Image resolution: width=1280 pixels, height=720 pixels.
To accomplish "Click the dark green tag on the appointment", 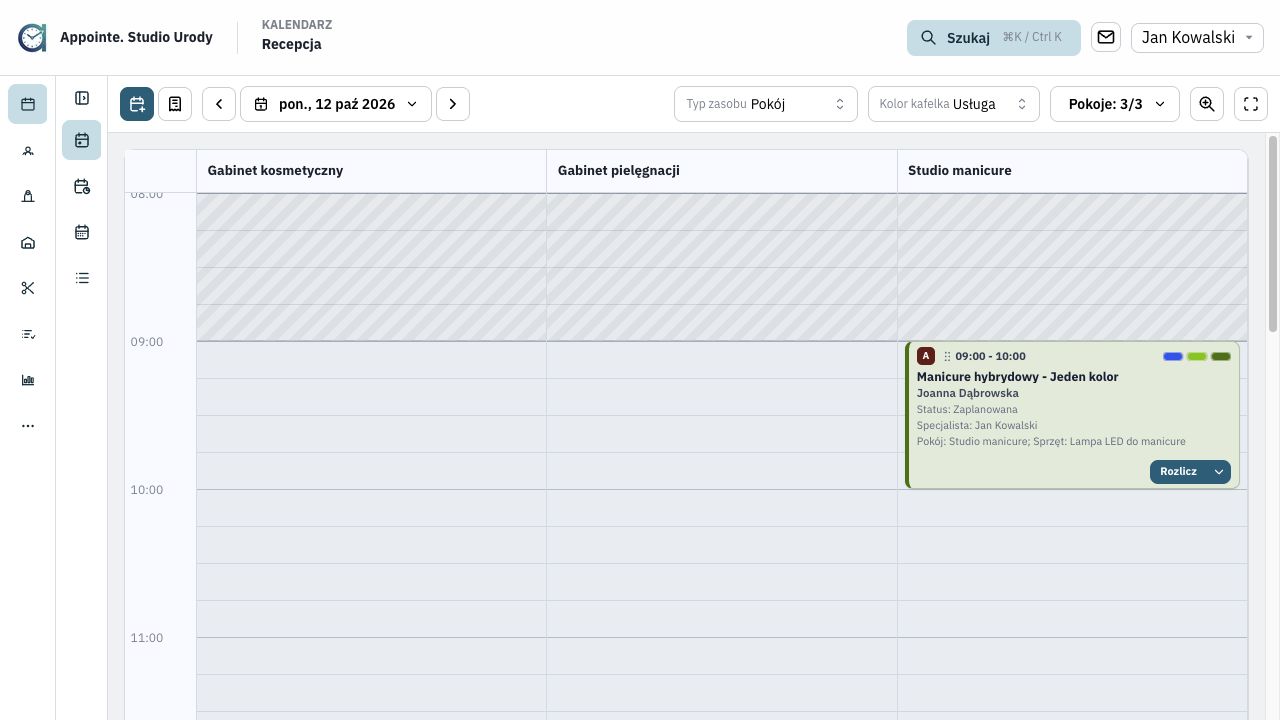I will tap(1221, 357).
